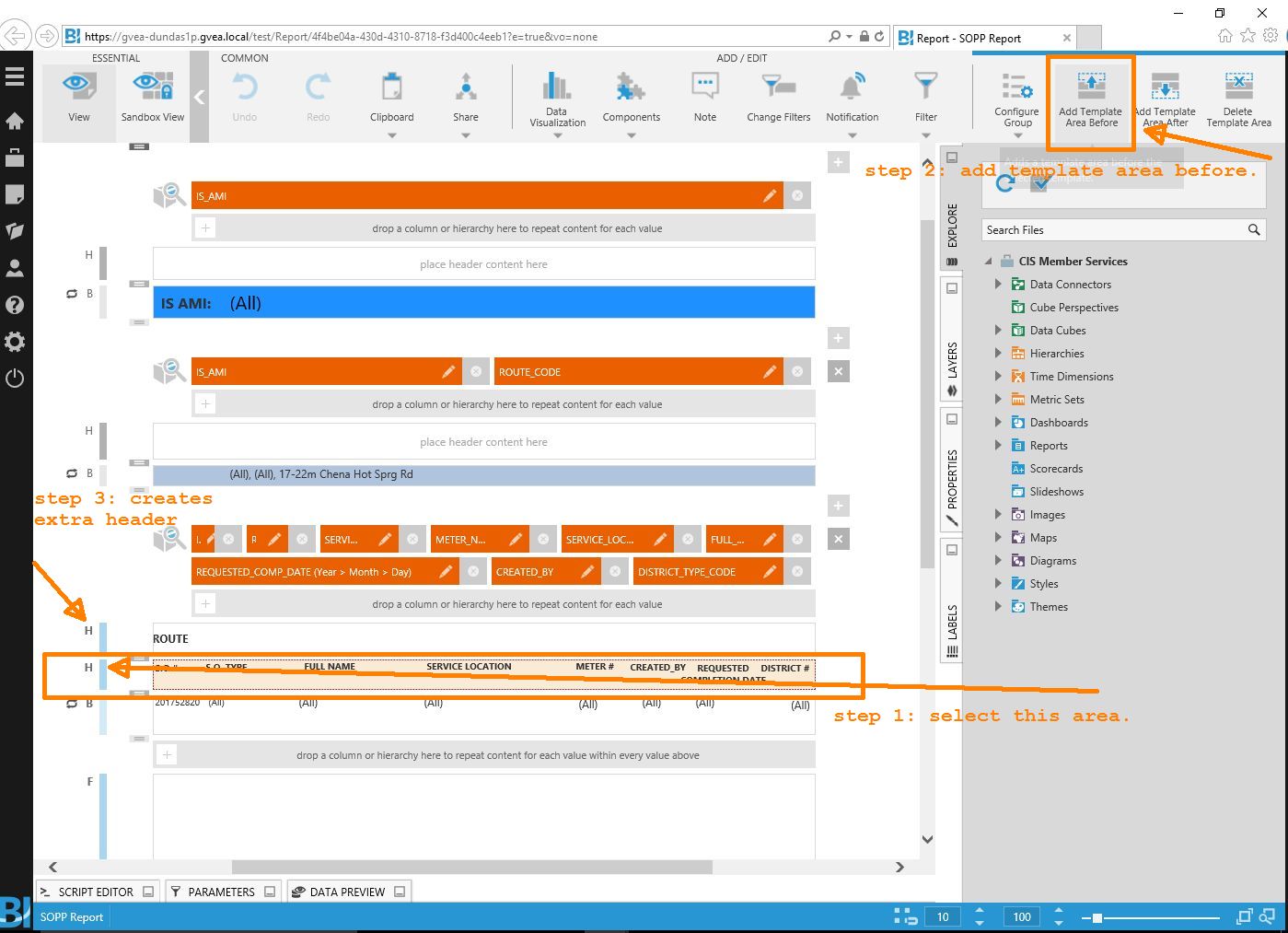Open the Parameters tab
Image resolution: width=1288 pixels, height=933 pixels.
[x=222, y=892]
